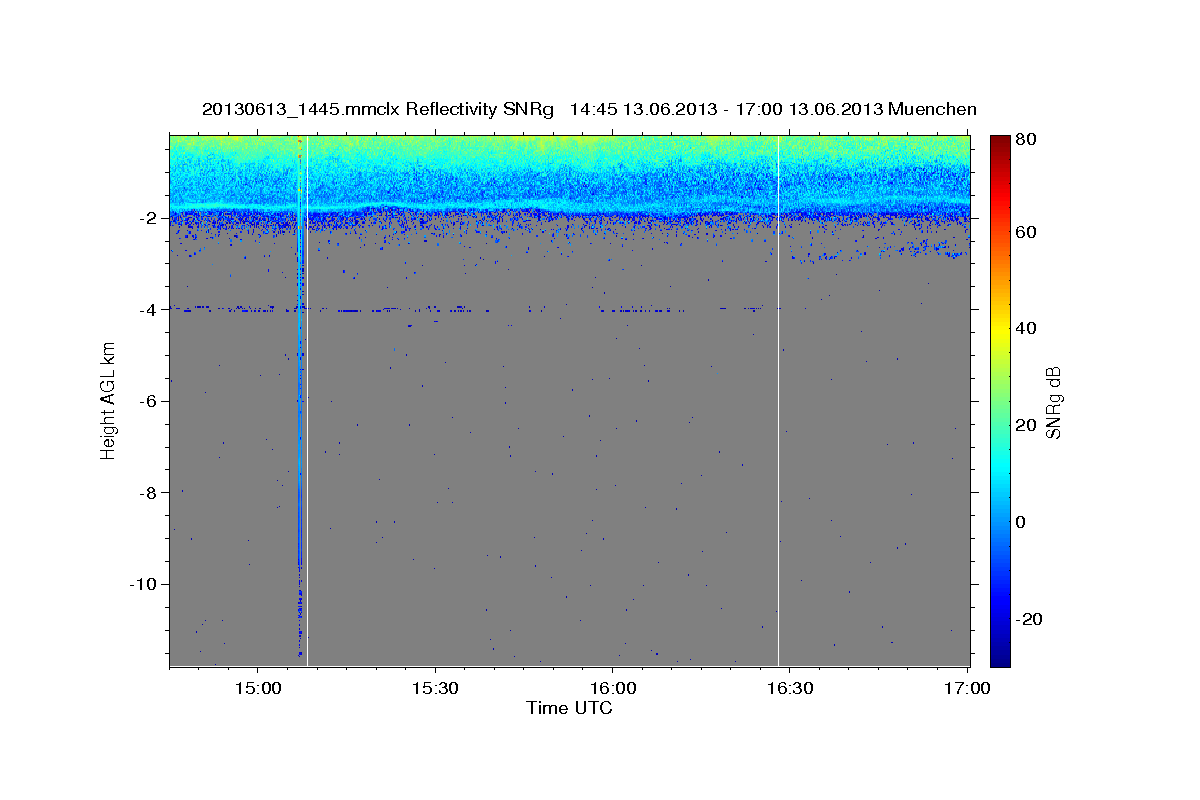
Task: Click the 'Time UTC' x-axis label
Action: coord(569,708)
